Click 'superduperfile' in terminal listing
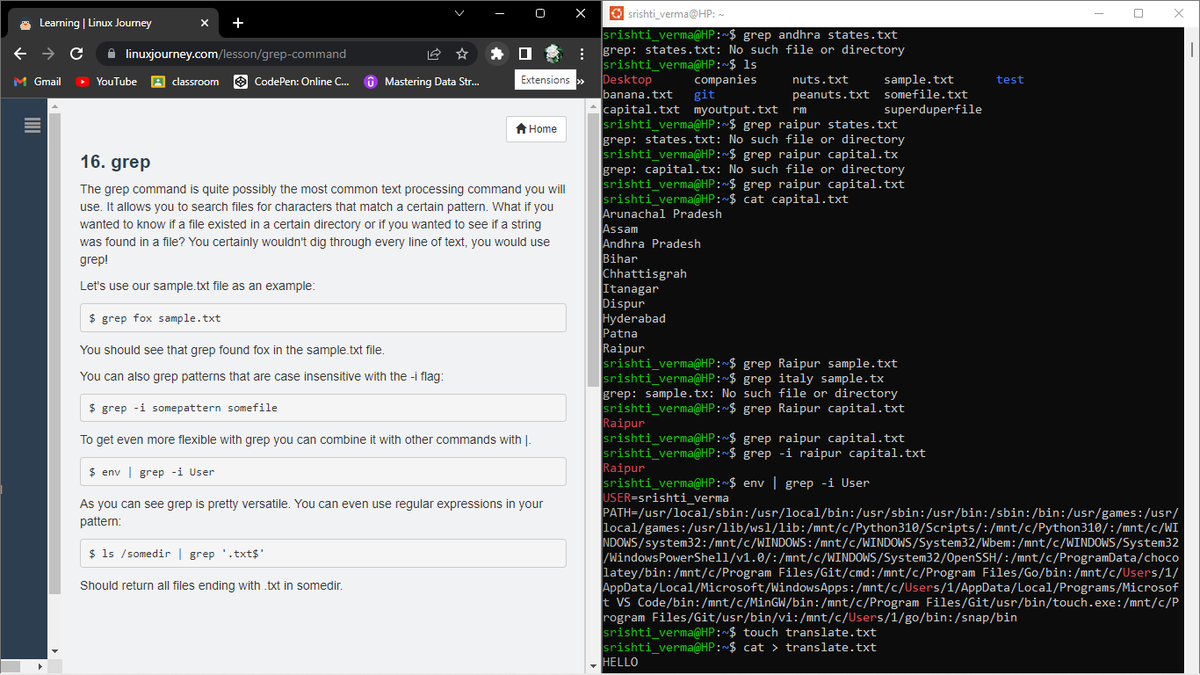 [933, 110]
